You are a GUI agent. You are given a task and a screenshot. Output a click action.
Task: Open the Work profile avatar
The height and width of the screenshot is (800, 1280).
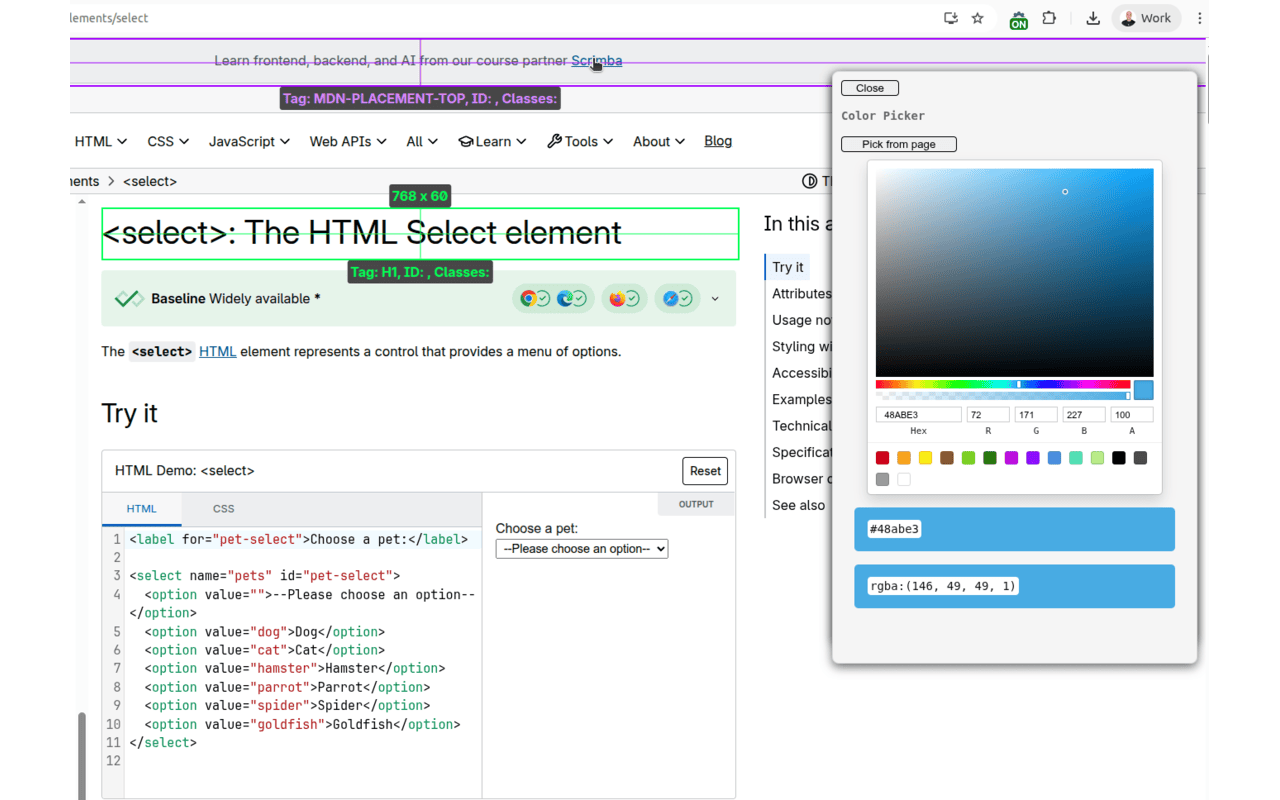coord(1146,18)
